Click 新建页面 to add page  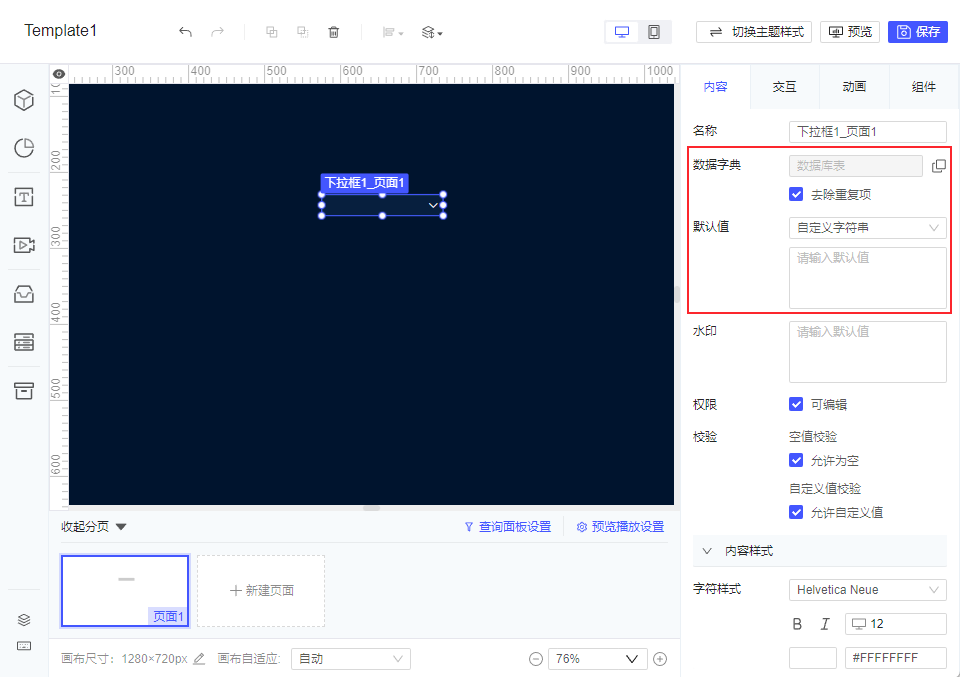(261, 591)
